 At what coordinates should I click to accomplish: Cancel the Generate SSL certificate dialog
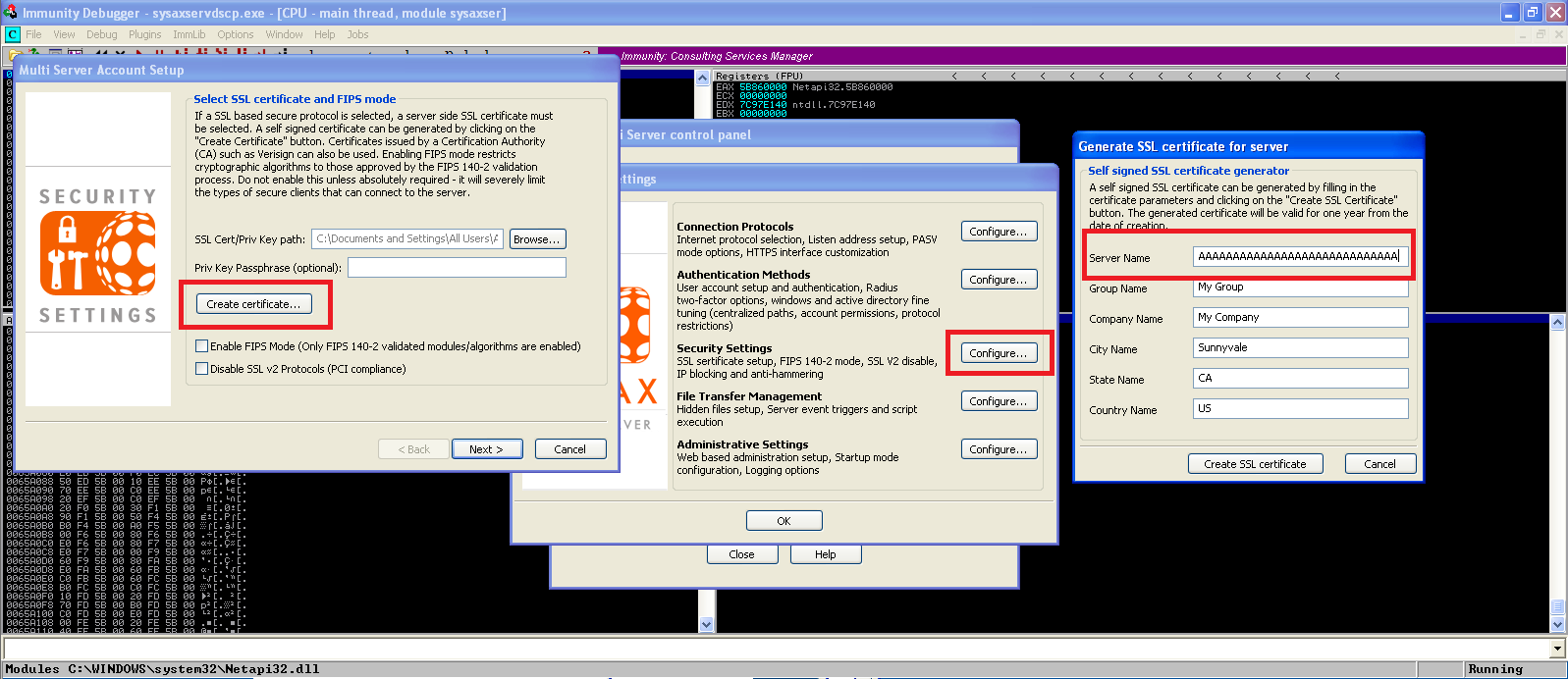pyautogui.click(x=1379, y=464)
